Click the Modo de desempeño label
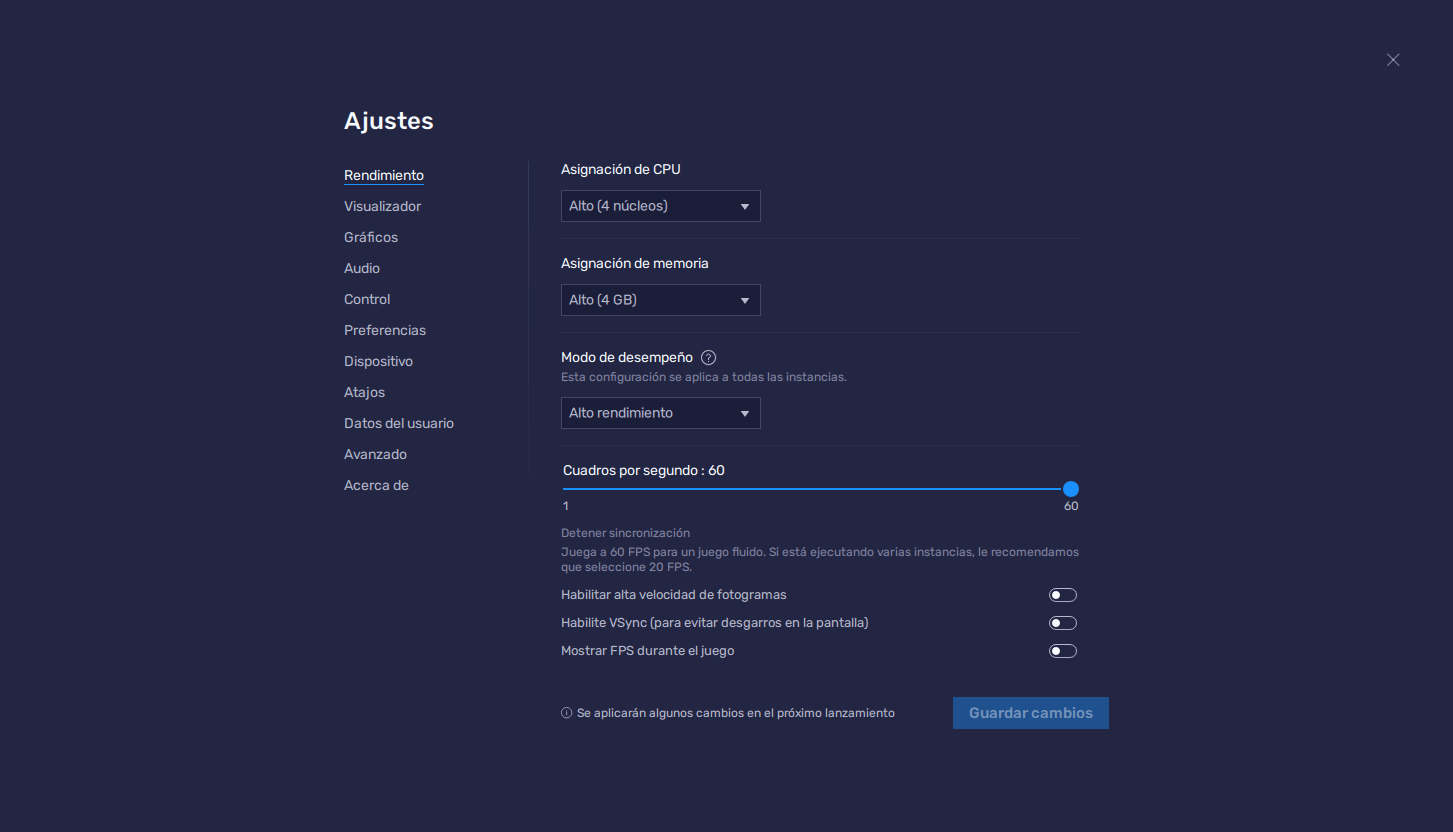The height and width of the screenshot is (832, 1453). click(627, 358)
